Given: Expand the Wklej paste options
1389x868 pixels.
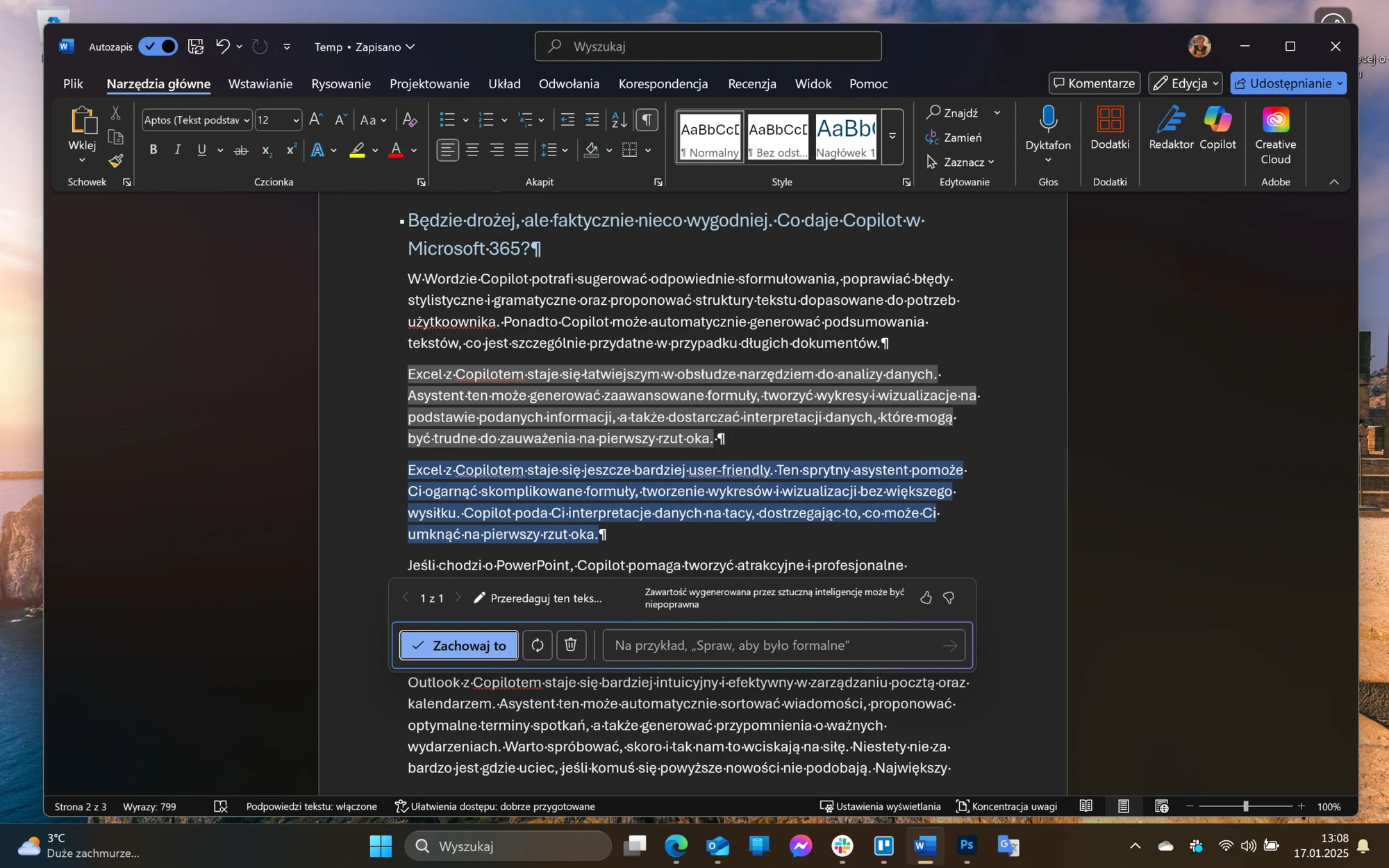Looking at the screenshot, I should (x=82, y=160).
